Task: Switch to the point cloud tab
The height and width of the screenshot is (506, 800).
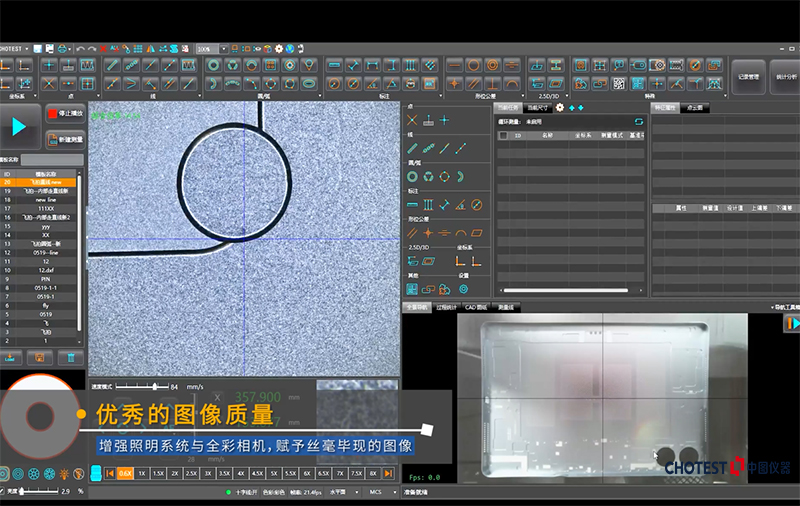Action: tap(694, 108)
